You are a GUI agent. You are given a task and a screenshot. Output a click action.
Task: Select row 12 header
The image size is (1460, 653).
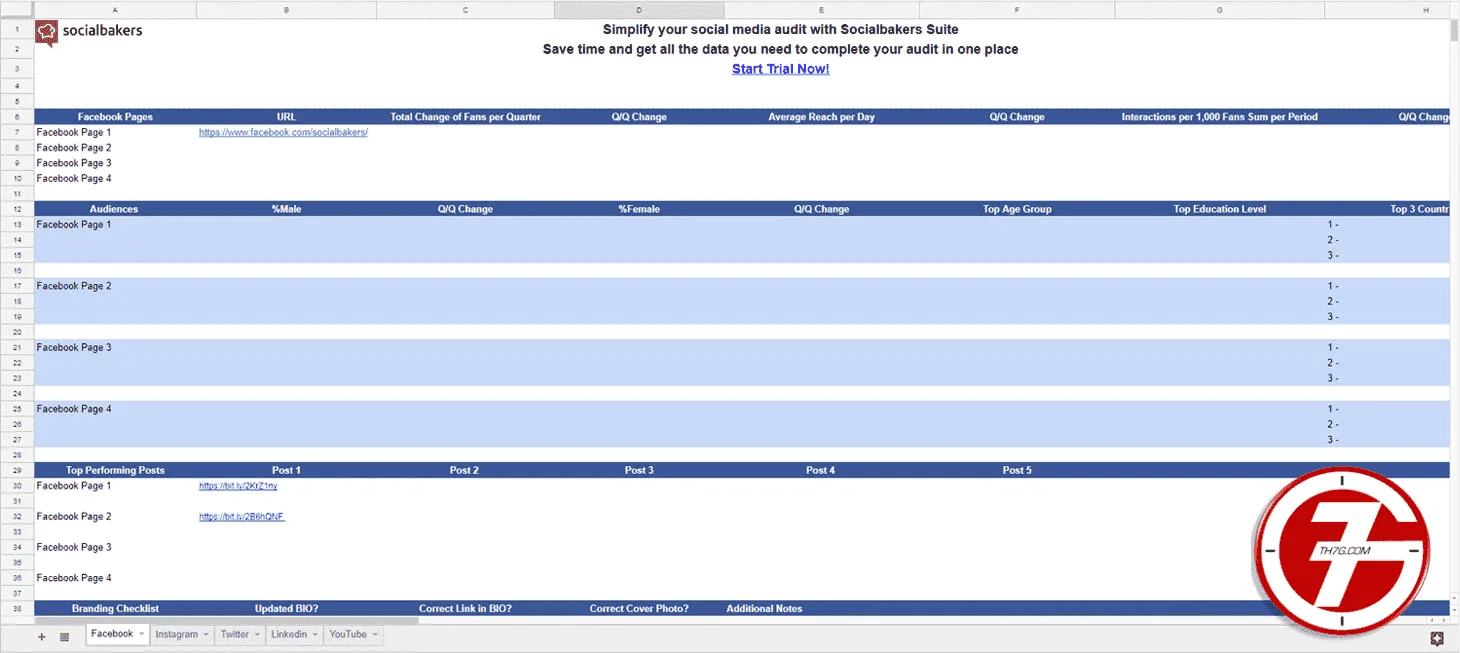[17, 209]
